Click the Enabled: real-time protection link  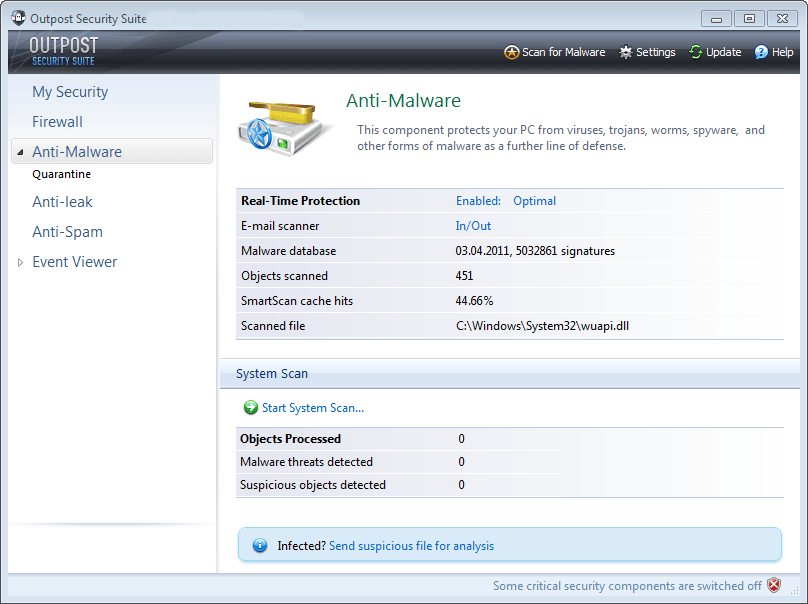click(x=478, y=200)
